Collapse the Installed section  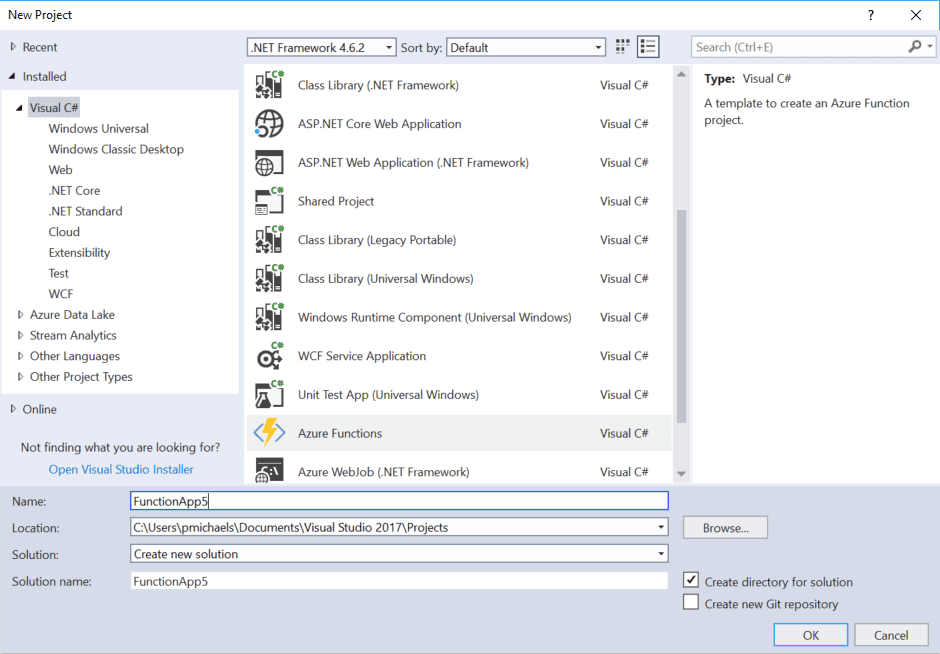click(12, 76)
